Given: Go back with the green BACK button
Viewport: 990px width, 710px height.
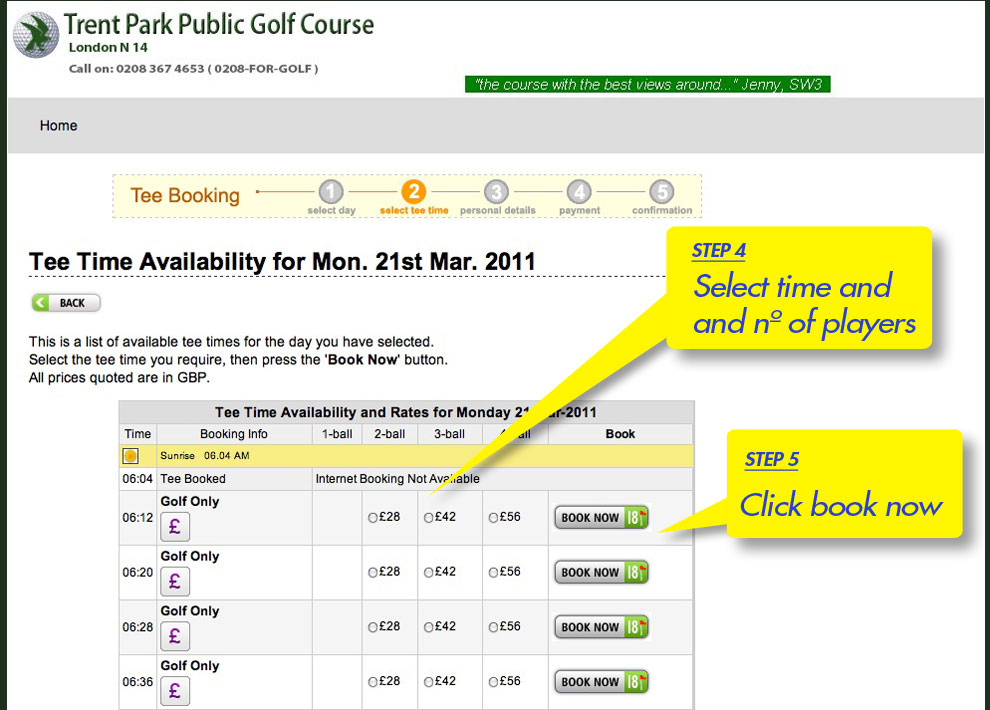Looking at the screenshot, I should (x=66, y=303).
